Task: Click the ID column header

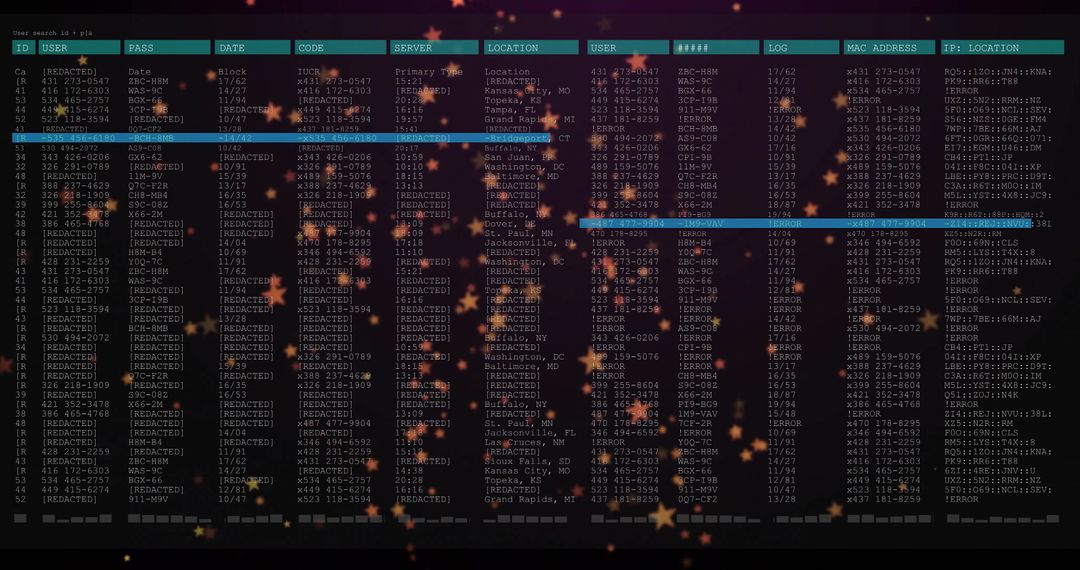Action: coord(23,48)
